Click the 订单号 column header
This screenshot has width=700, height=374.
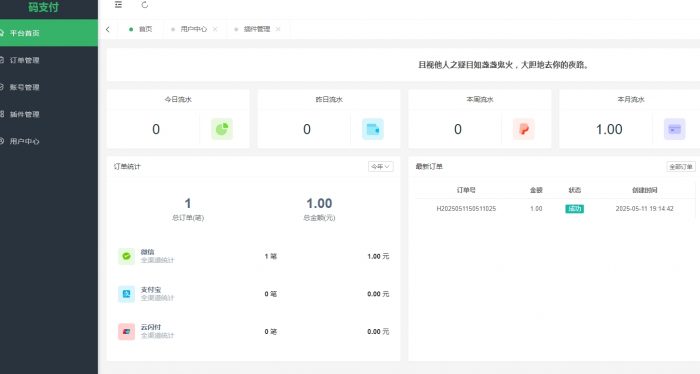[x=466, y=190]
